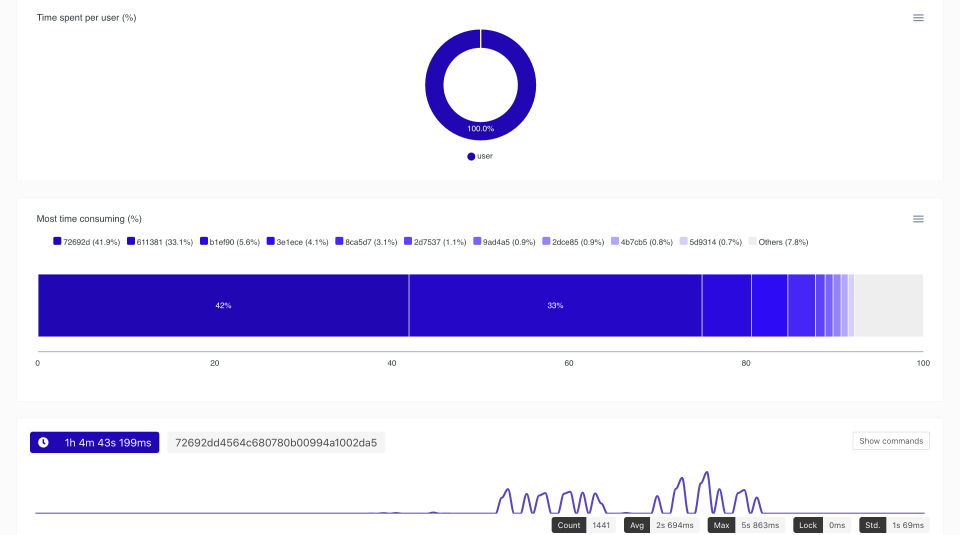Click the Avg 2s 694ms stat badge
Image resolution: width=960 pixels, height=535 pixels.
(661, 525)
